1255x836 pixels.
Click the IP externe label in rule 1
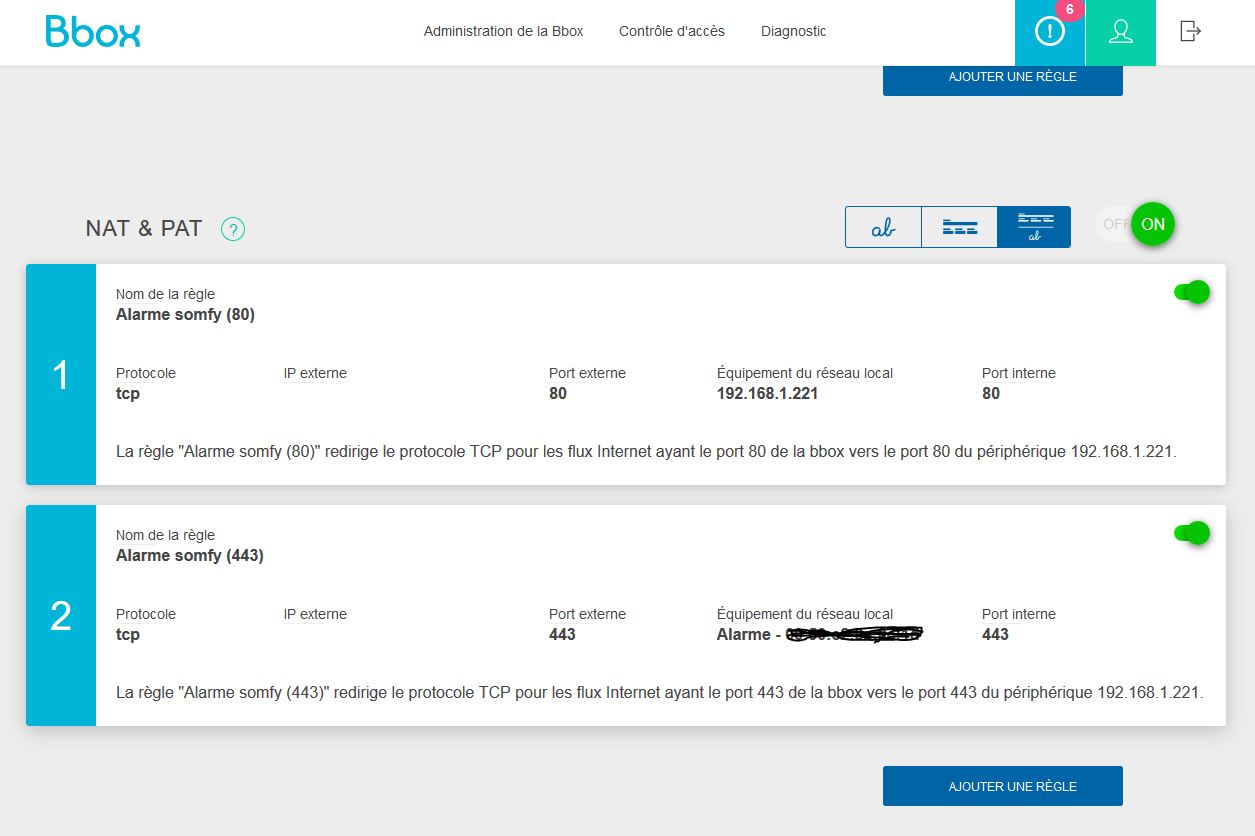coord(315,374)
